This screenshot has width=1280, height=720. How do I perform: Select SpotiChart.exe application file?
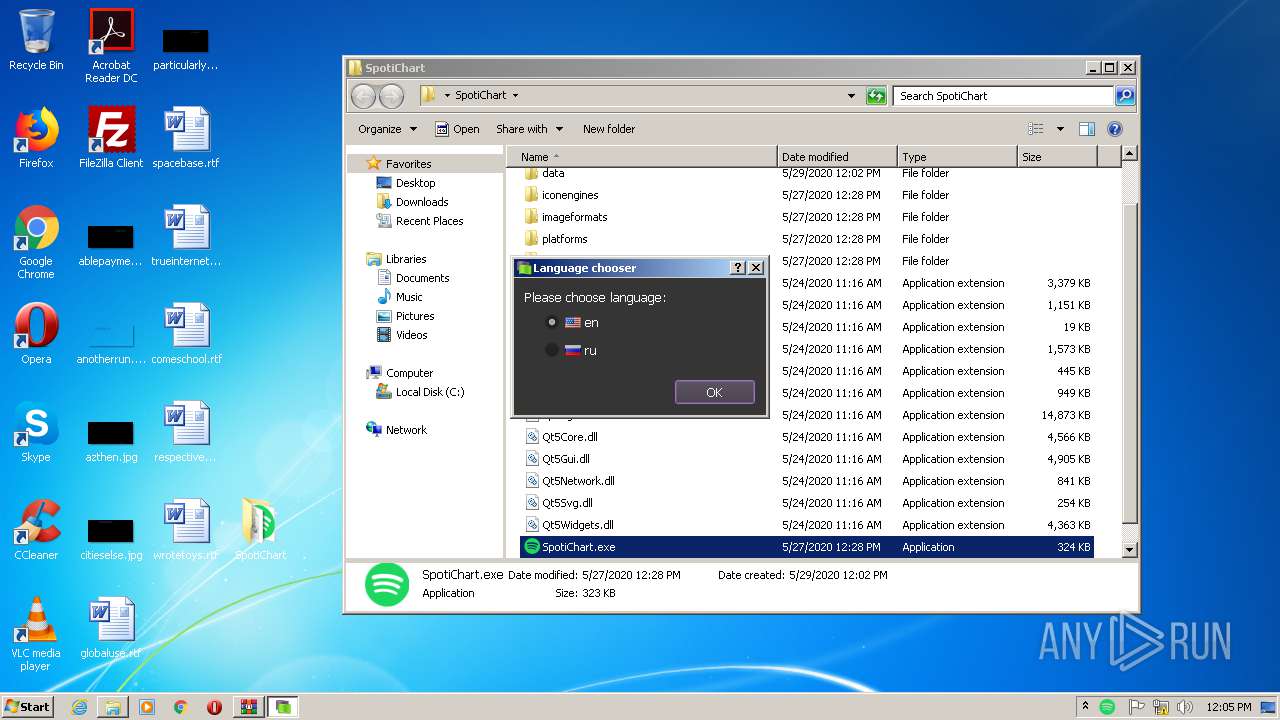806,547
